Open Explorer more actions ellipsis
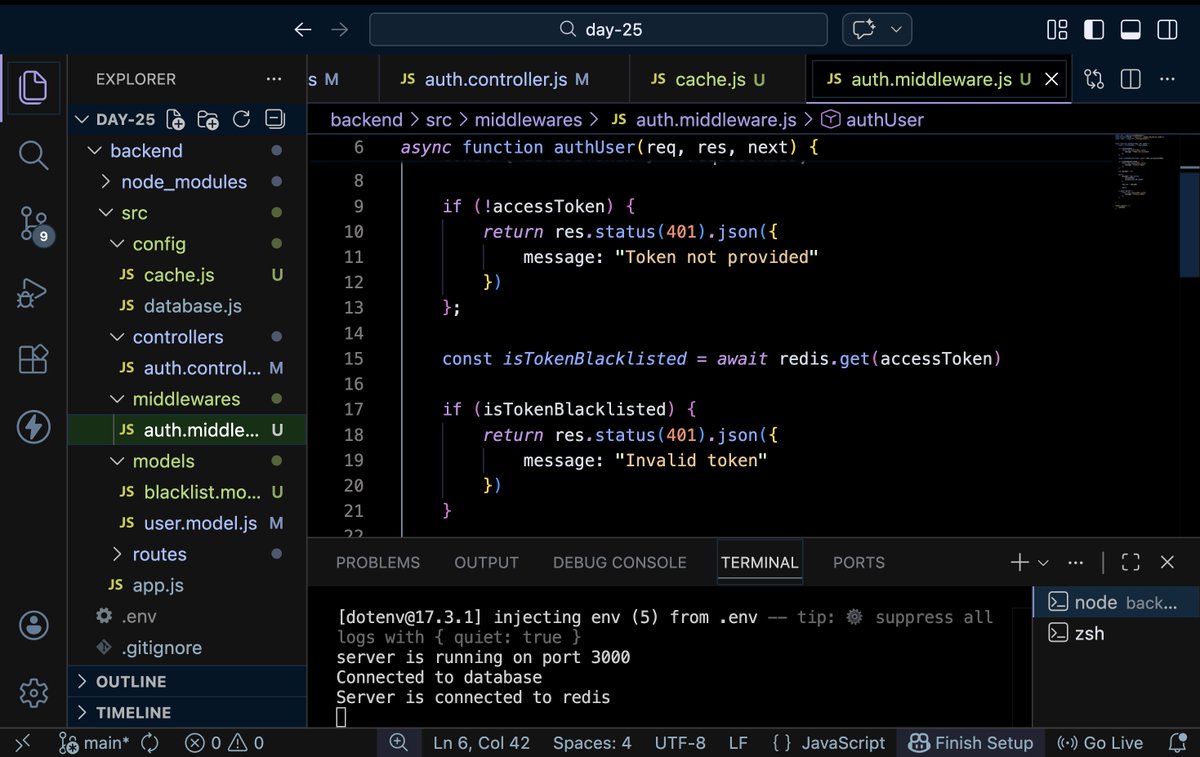Image resolution: width=1200 pixels, height=757 pixels. 274,79
